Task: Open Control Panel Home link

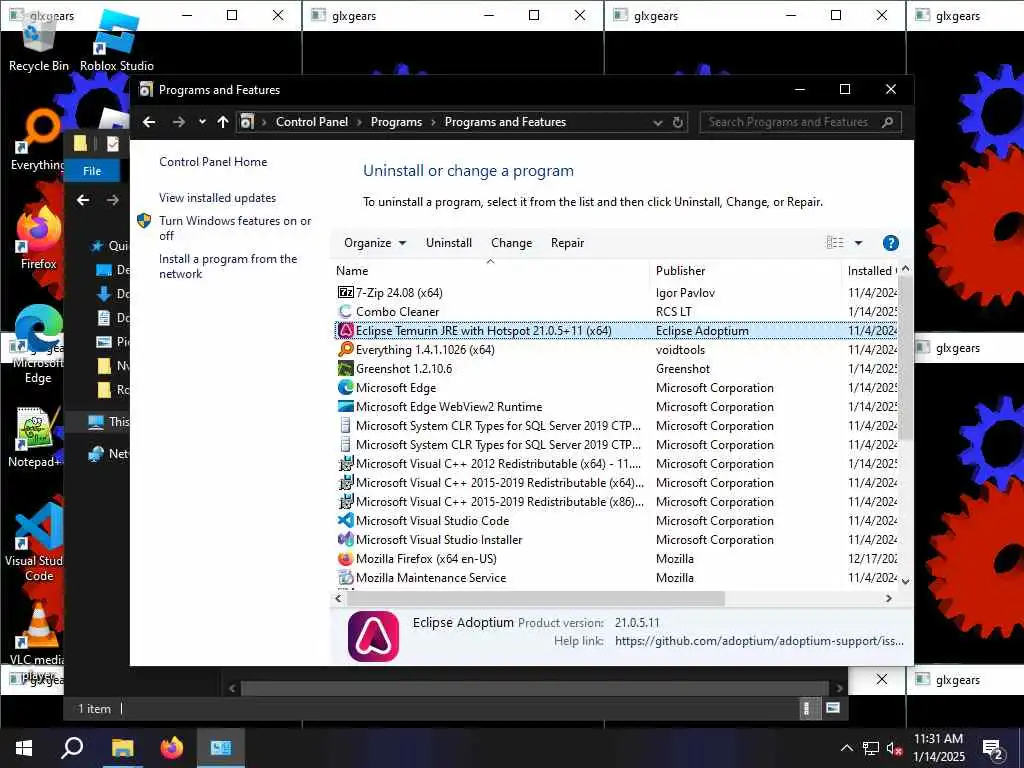Action: [213, 162]
